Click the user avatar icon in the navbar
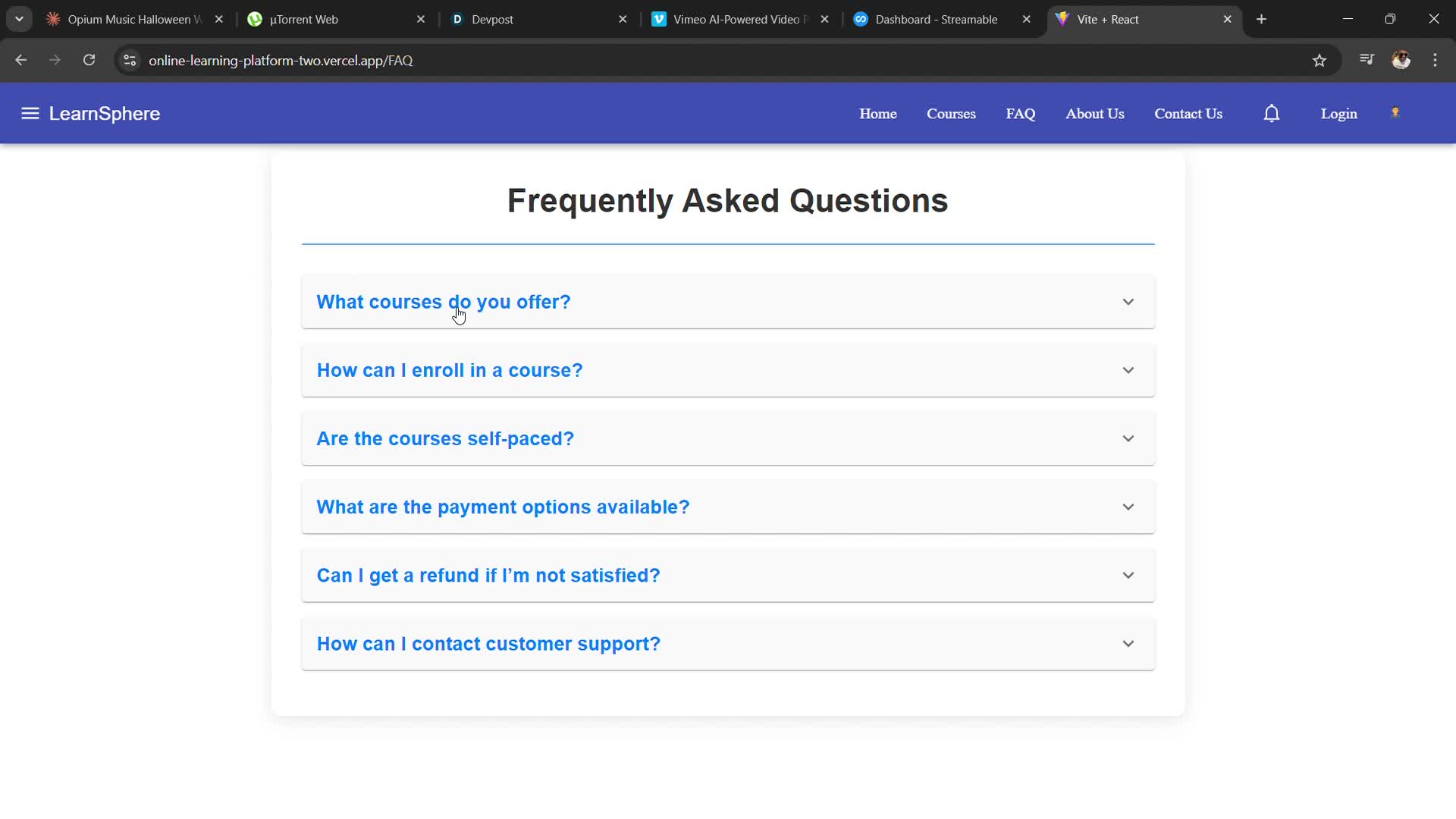This screenshot has height=819, width=1456. [x=1395, y=113]
